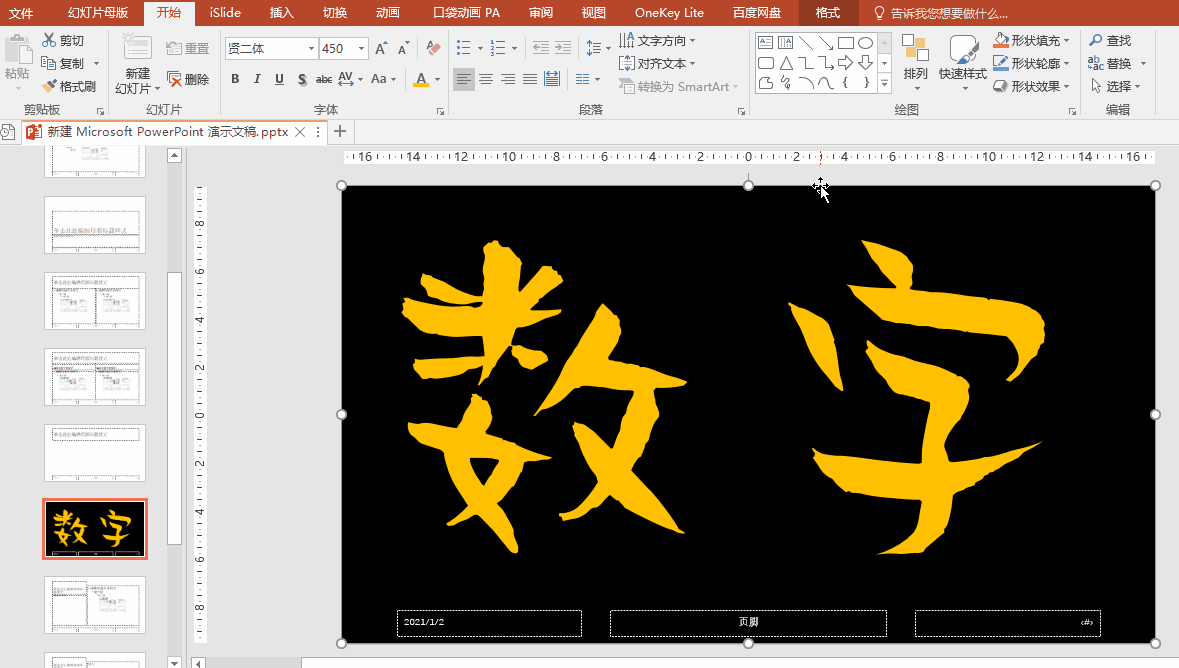Select the oval shape in the shapes gallery
The height and width of the screenshot is (668, 1179).
[865, 43]
